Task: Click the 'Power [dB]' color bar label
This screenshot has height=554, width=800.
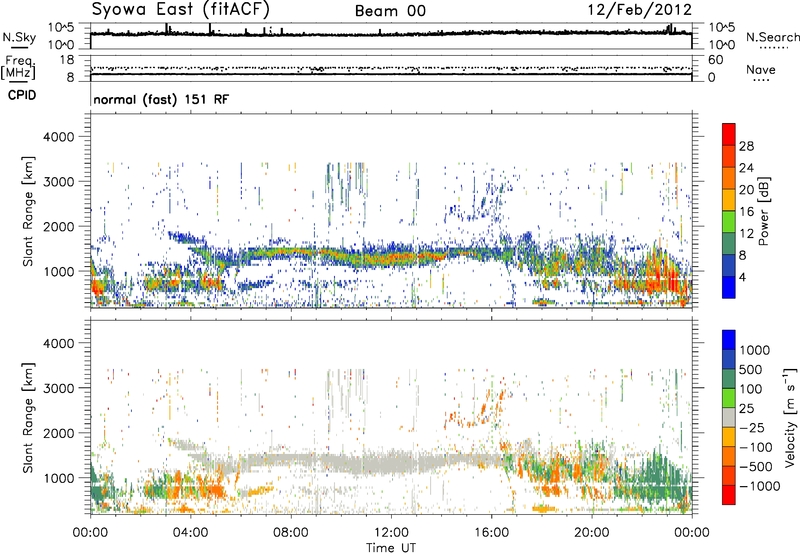Action: (x=763, y=211)
